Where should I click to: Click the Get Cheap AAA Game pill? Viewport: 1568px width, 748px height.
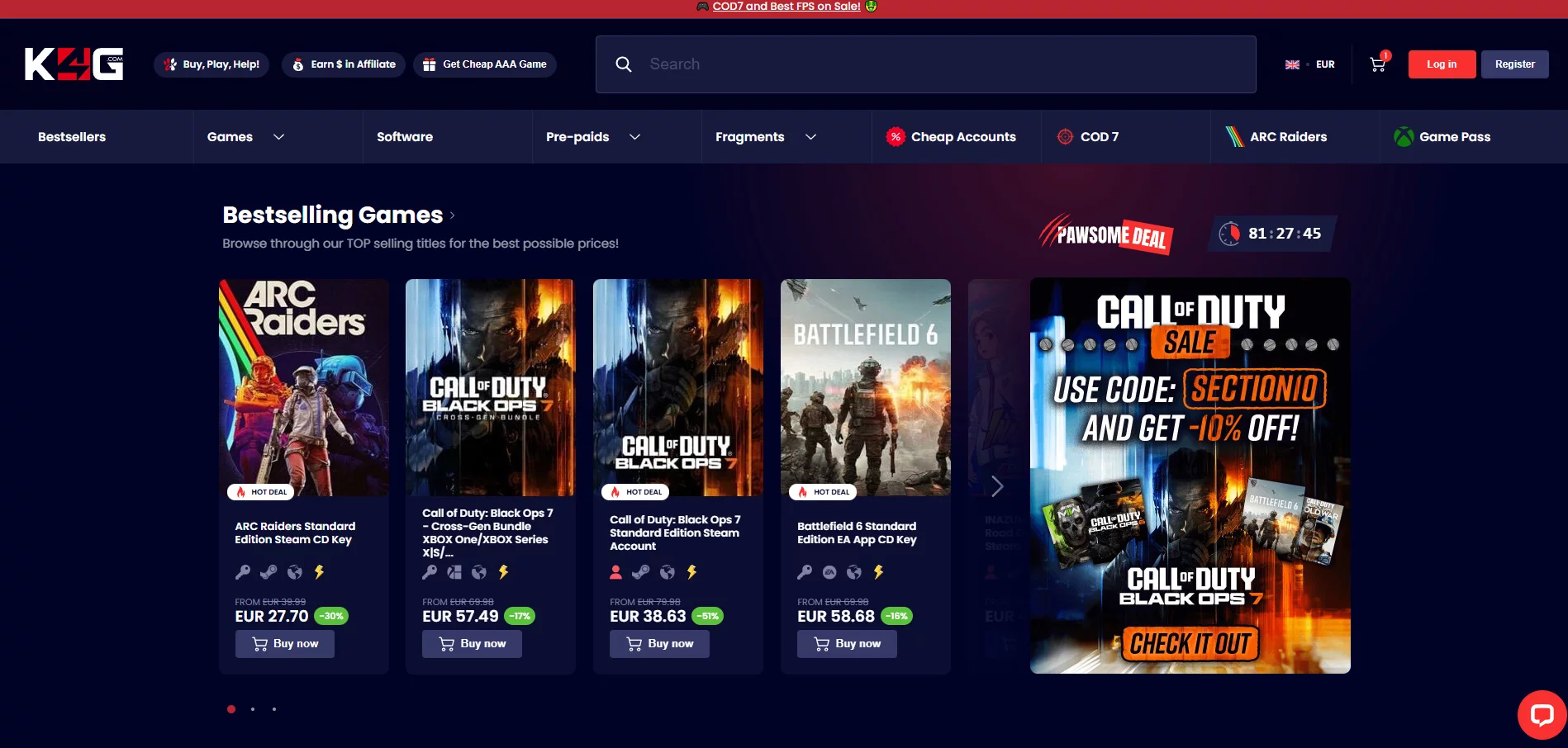(x=485, y=64)
